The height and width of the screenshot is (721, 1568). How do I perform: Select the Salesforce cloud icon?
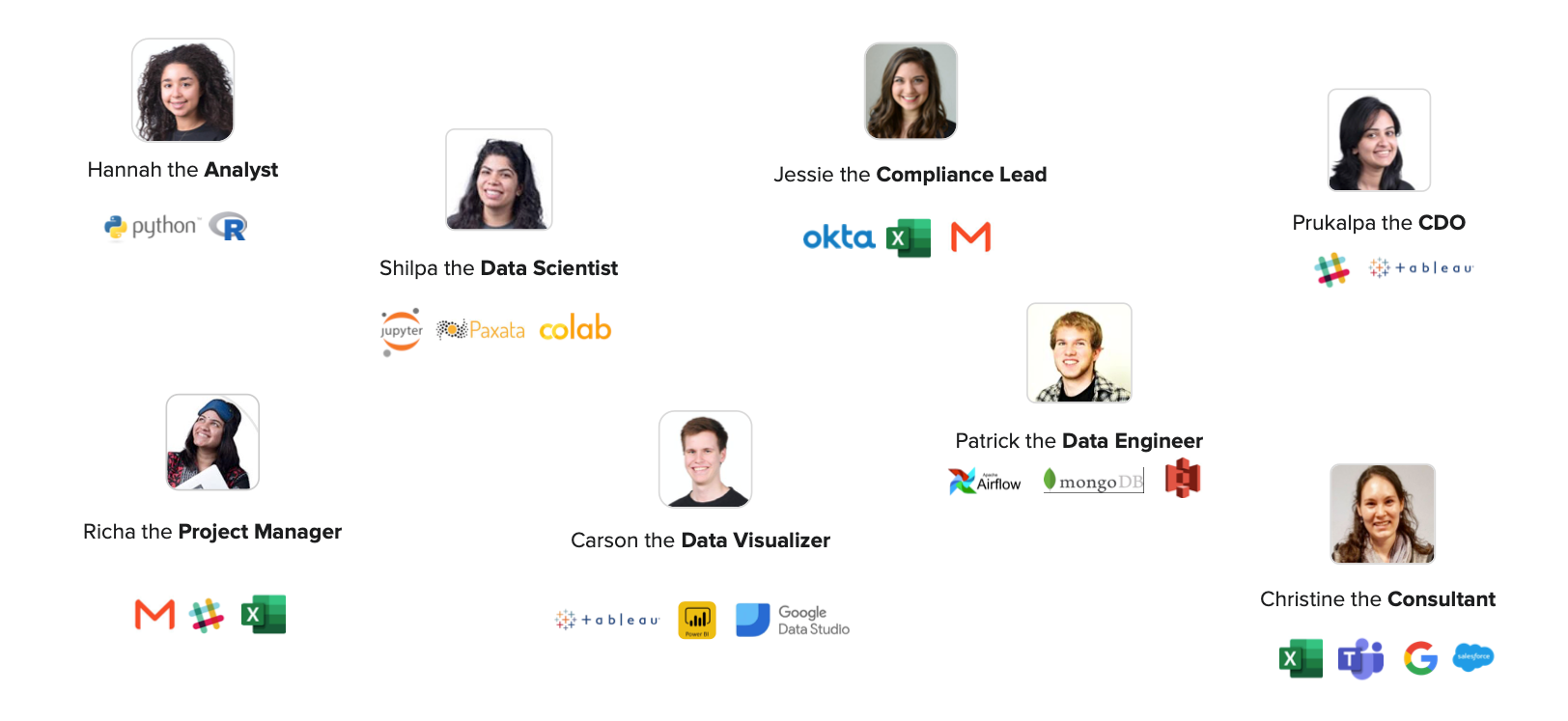coord(1472,657)
